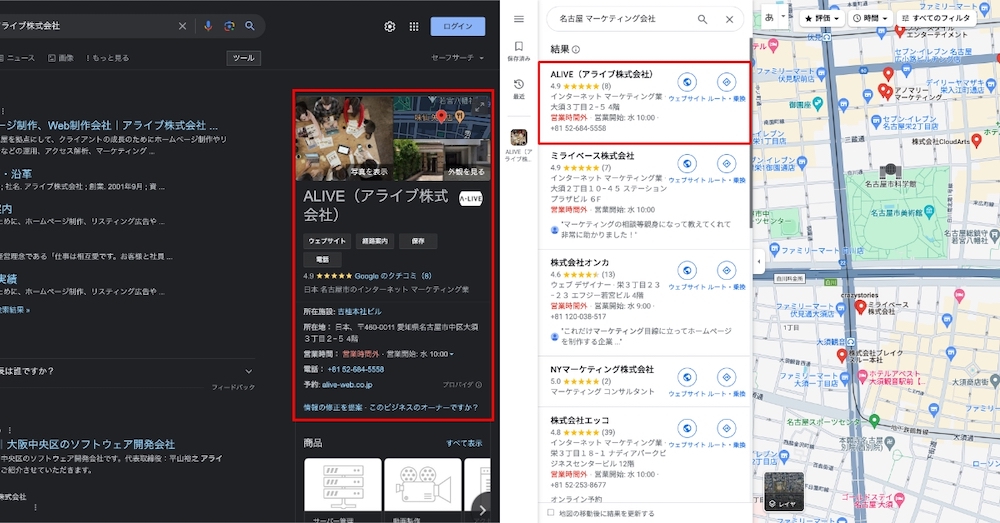Open Google のクチコミ (8) reviews link
Screen dimensions: 1000x523
click(393, 276)
